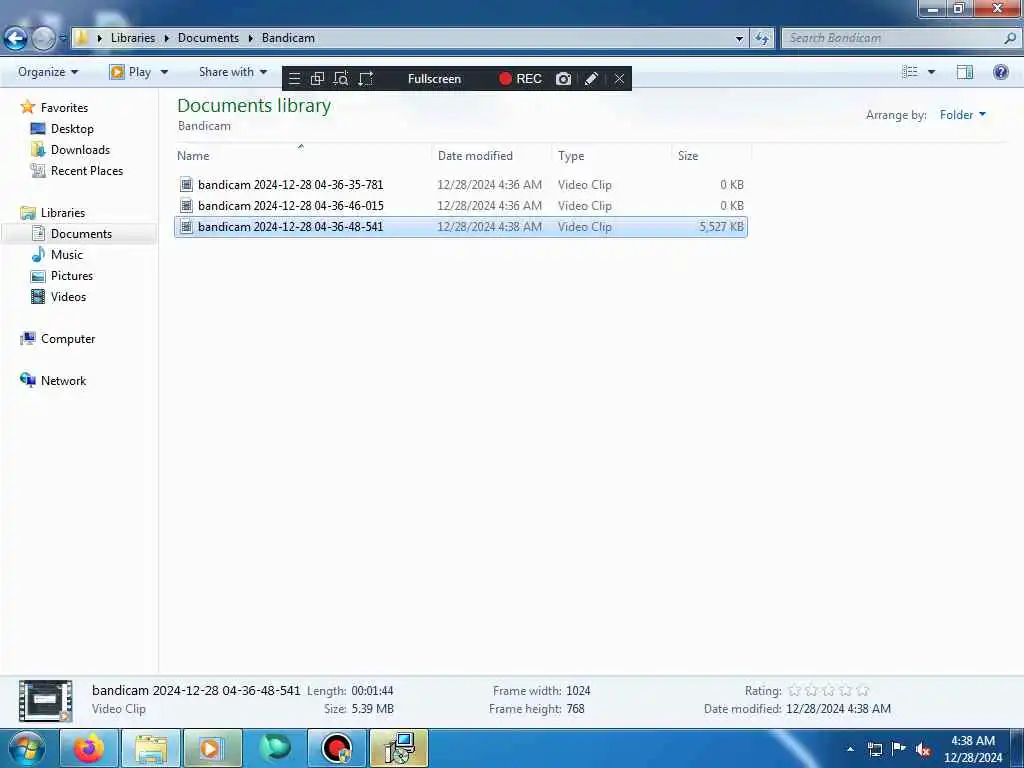Select the Bandicam window capture mode icon

point(317,79)
